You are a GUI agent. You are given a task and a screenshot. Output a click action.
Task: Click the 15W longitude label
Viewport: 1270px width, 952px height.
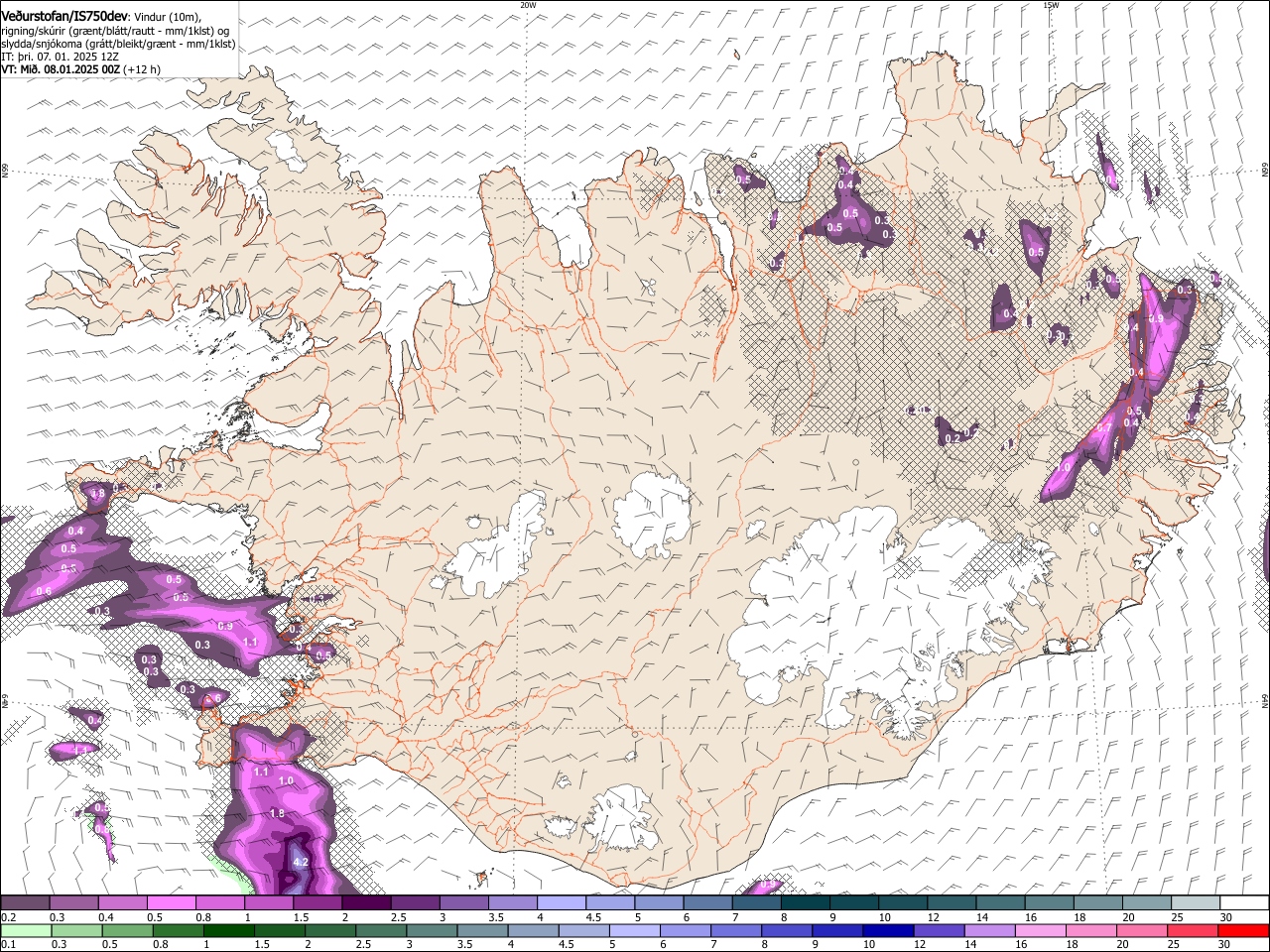tap(1051, 5)
